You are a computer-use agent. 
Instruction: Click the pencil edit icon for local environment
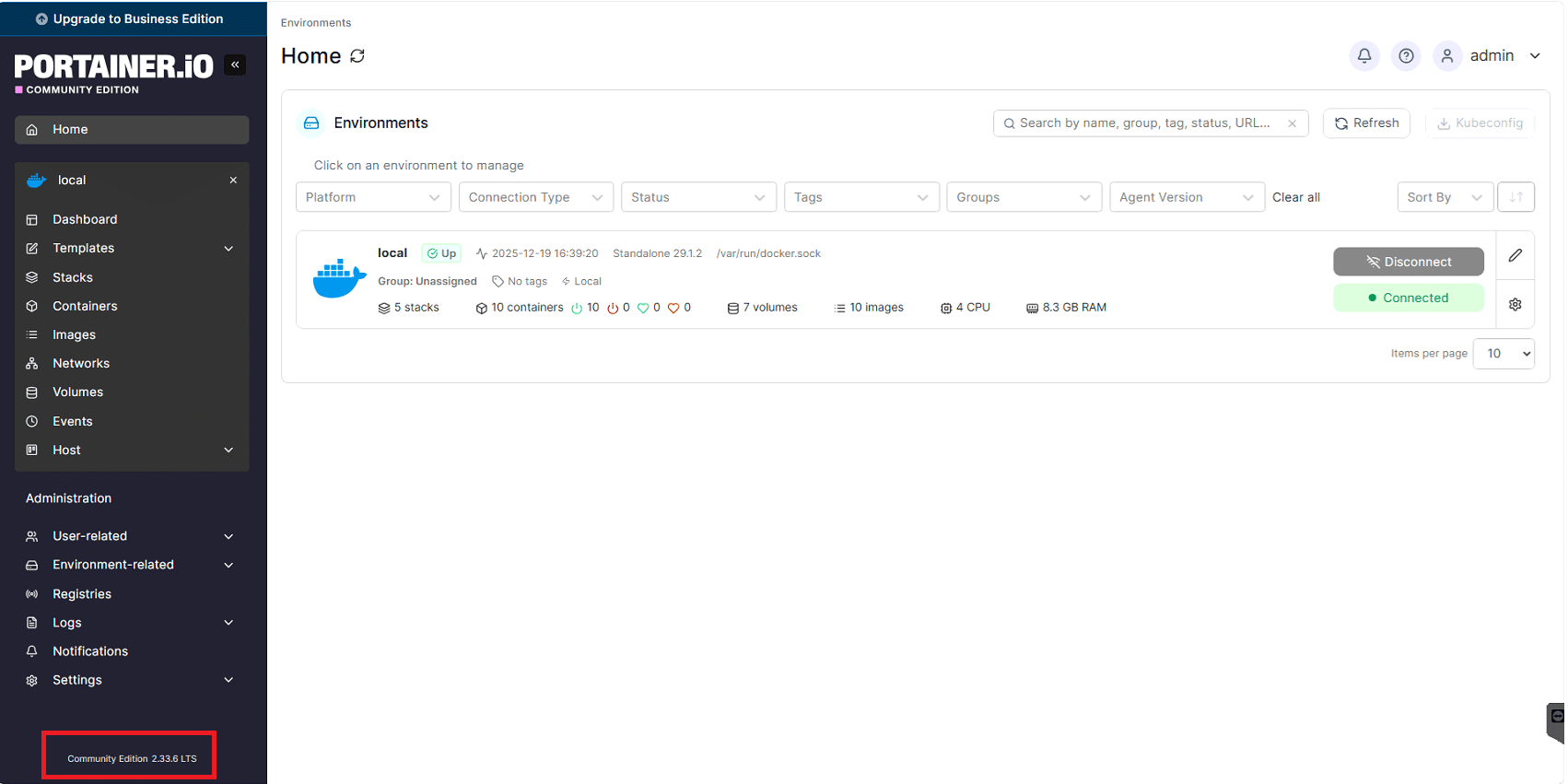click(1515, 255)
